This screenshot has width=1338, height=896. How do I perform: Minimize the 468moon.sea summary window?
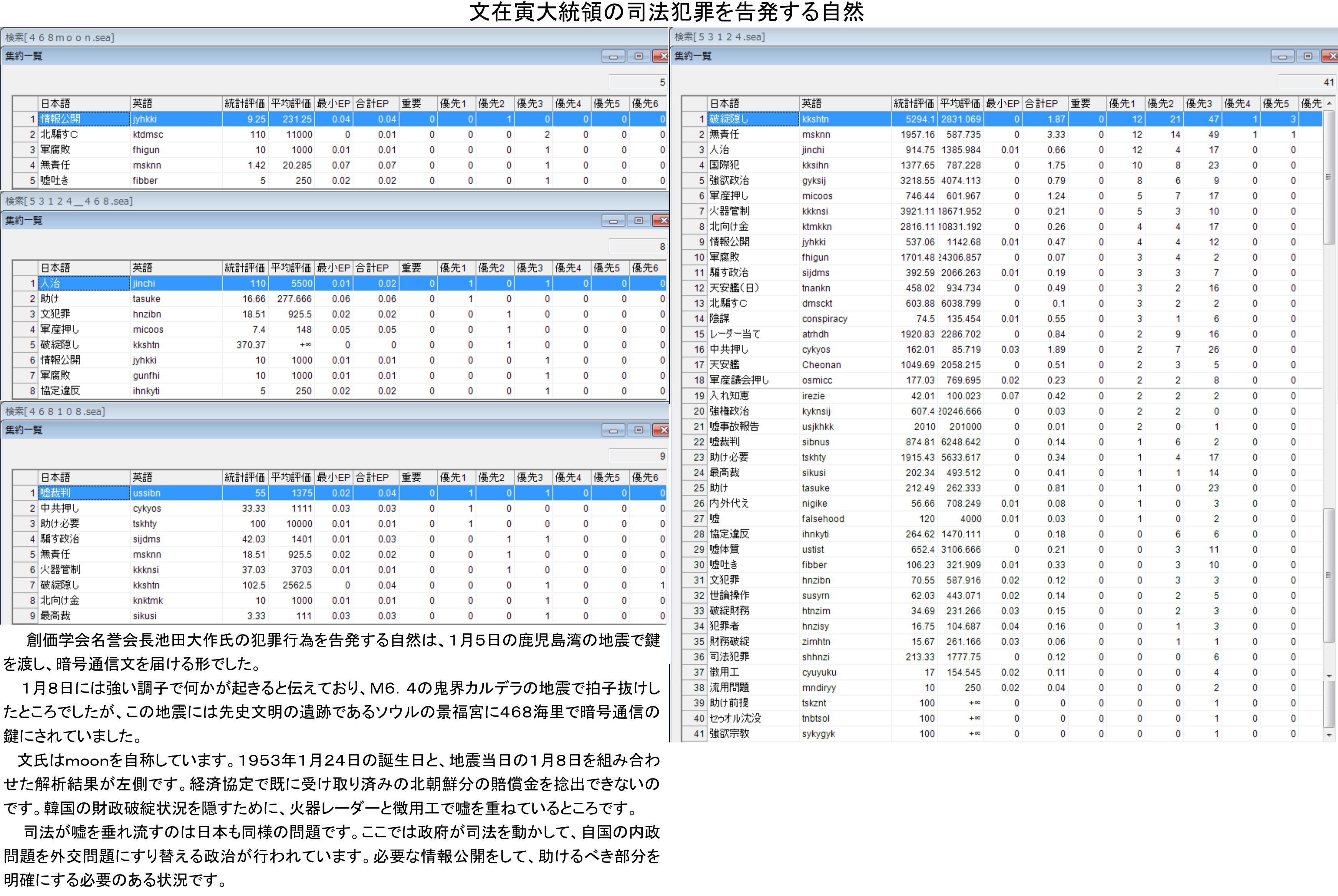[613, 56]
